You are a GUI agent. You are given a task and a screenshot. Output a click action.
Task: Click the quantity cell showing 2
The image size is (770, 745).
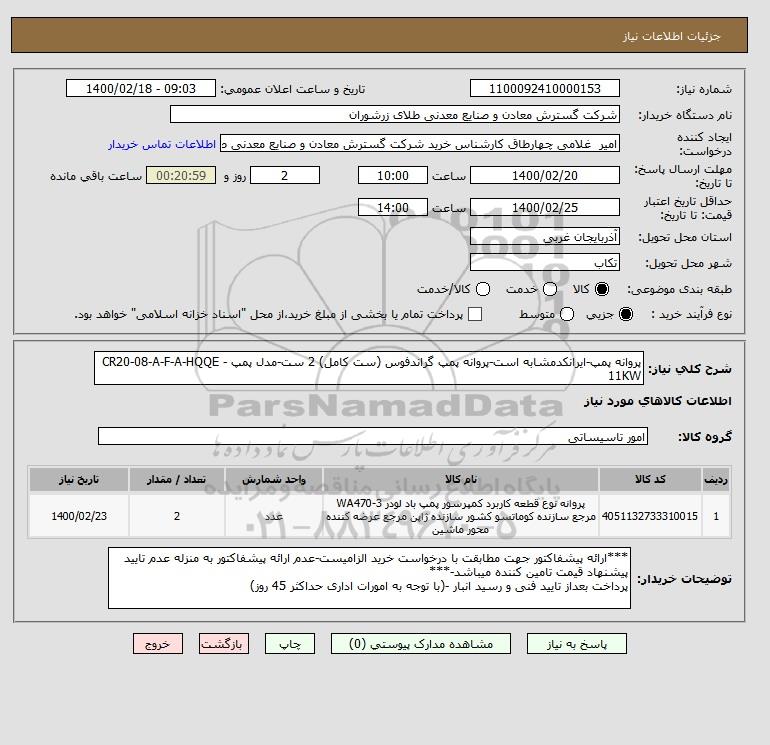coord(177,516)
